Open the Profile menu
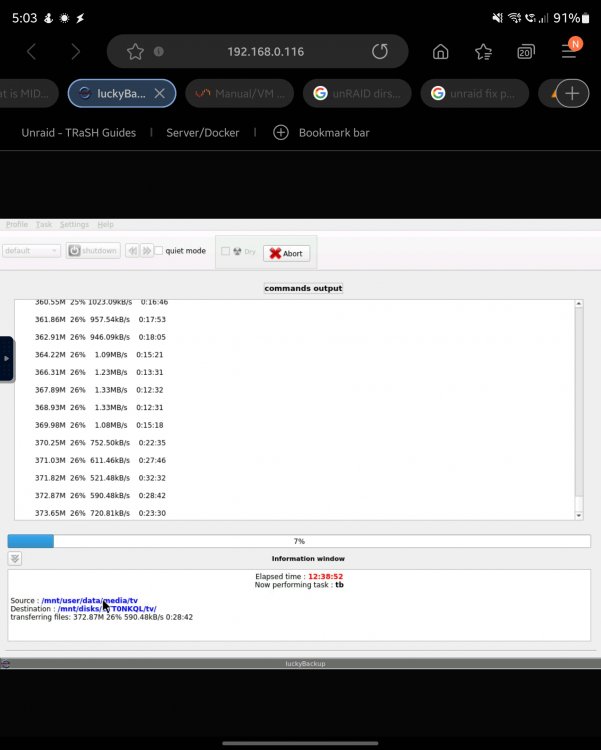 (17, 224)
